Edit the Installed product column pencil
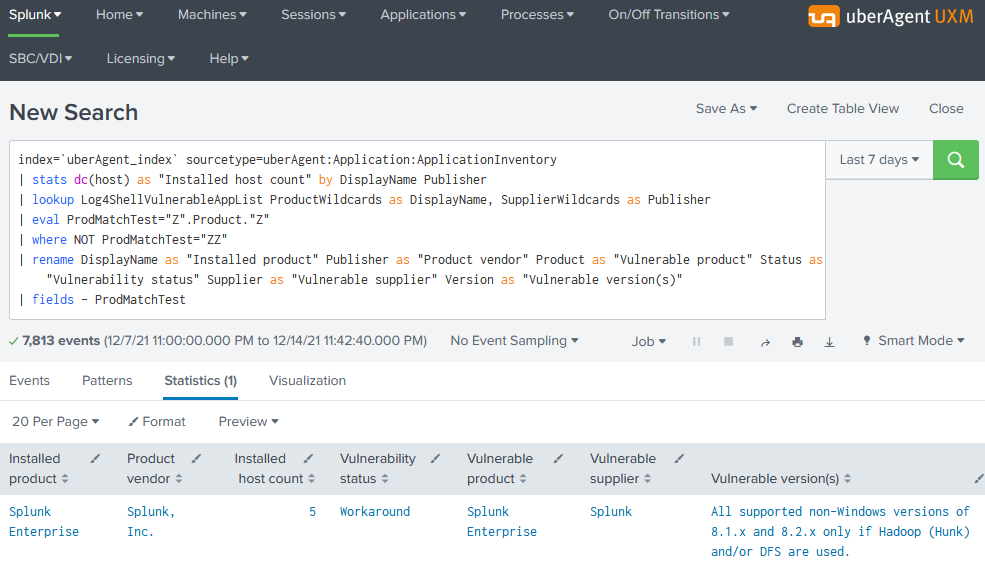This screenshot has width=985, height=565. (95, 459)
